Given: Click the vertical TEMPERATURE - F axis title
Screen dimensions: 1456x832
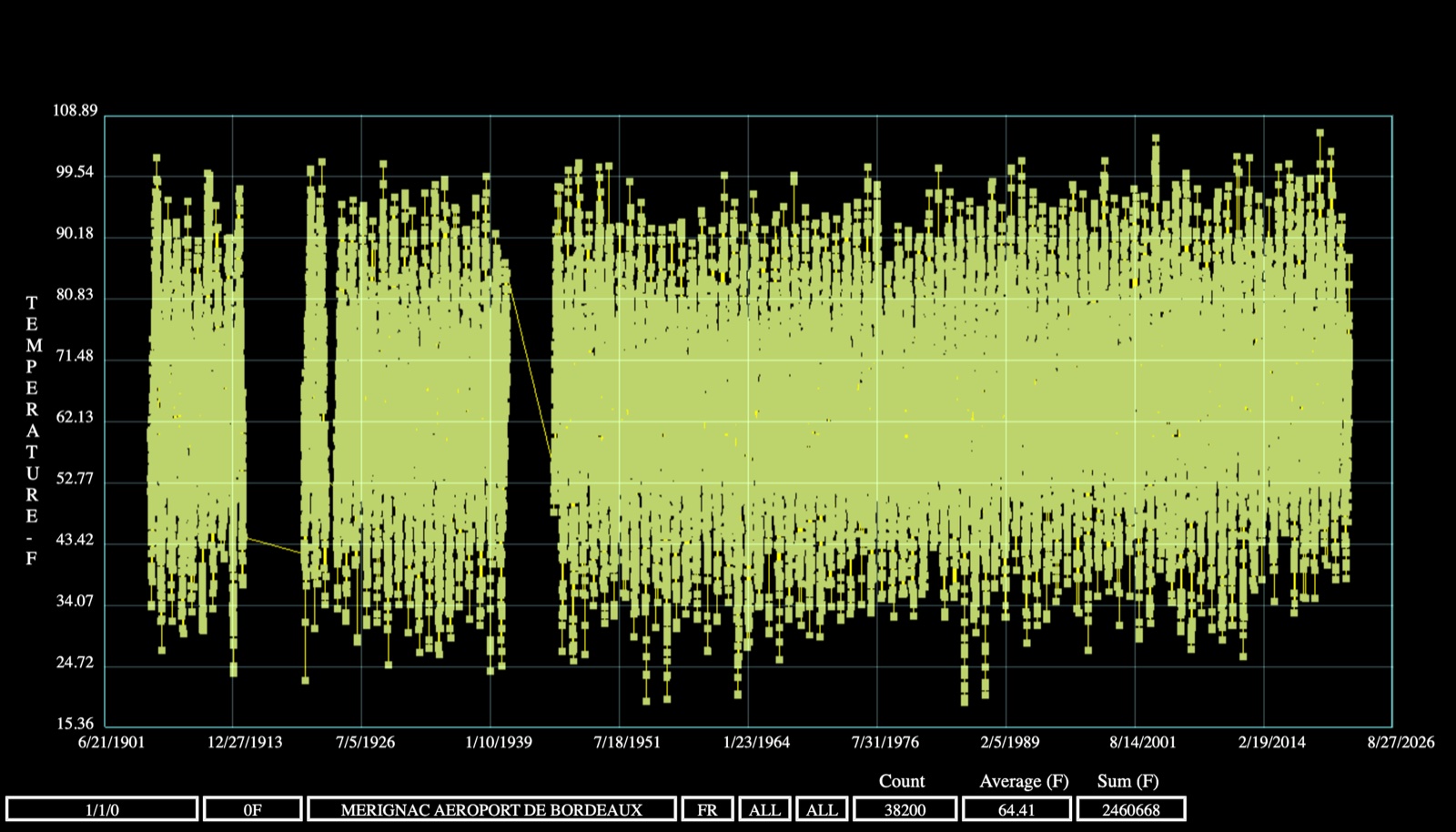Looking at the screenshot, I should 33,431.
